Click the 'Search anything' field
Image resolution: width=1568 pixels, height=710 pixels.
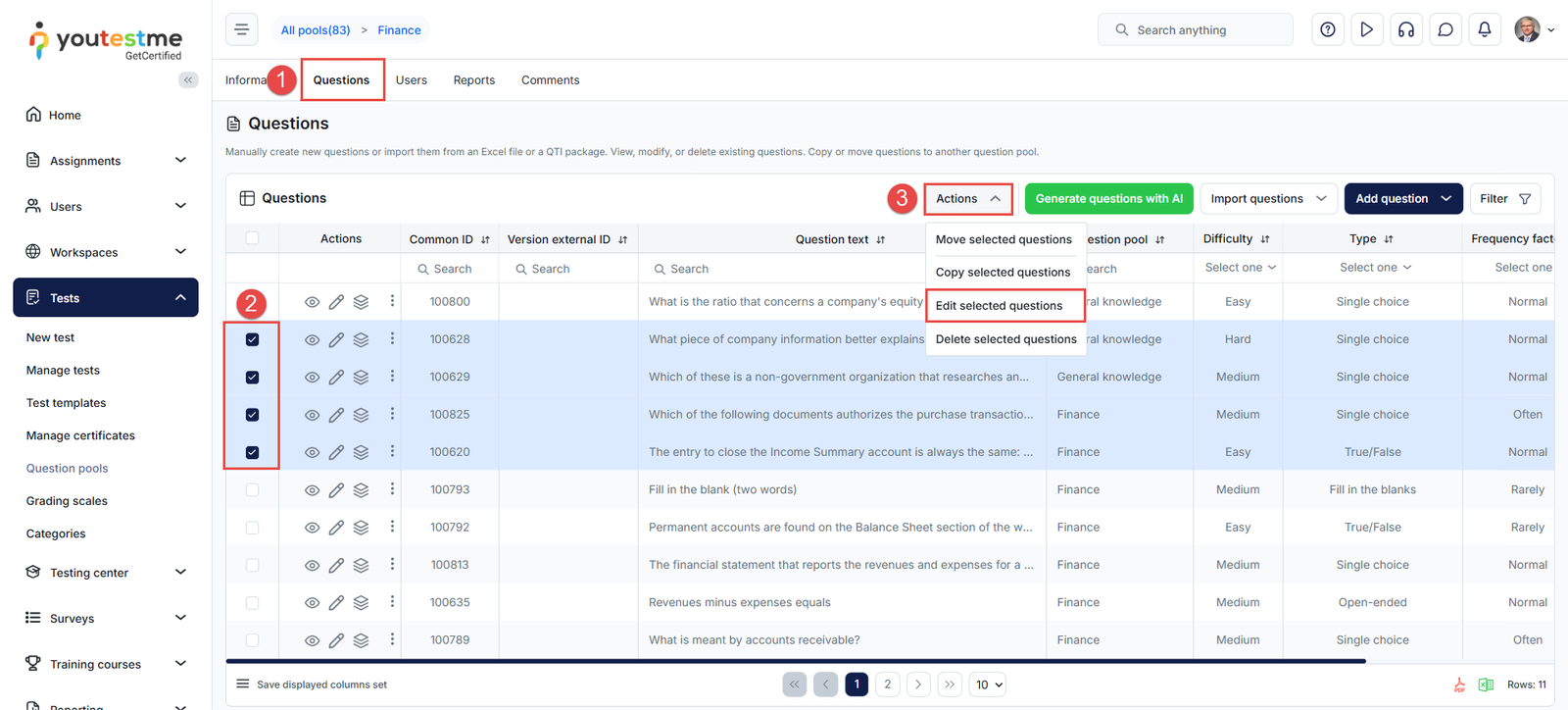1196,30
